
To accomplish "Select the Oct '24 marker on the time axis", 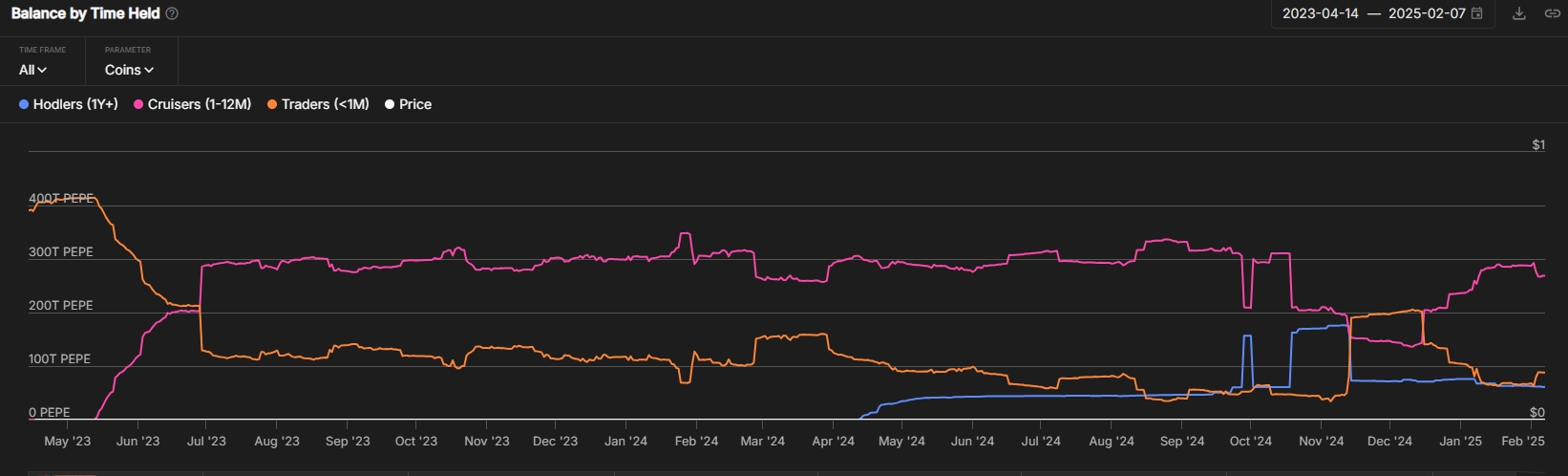I will pyautogui.click(x=1250, y=441).
